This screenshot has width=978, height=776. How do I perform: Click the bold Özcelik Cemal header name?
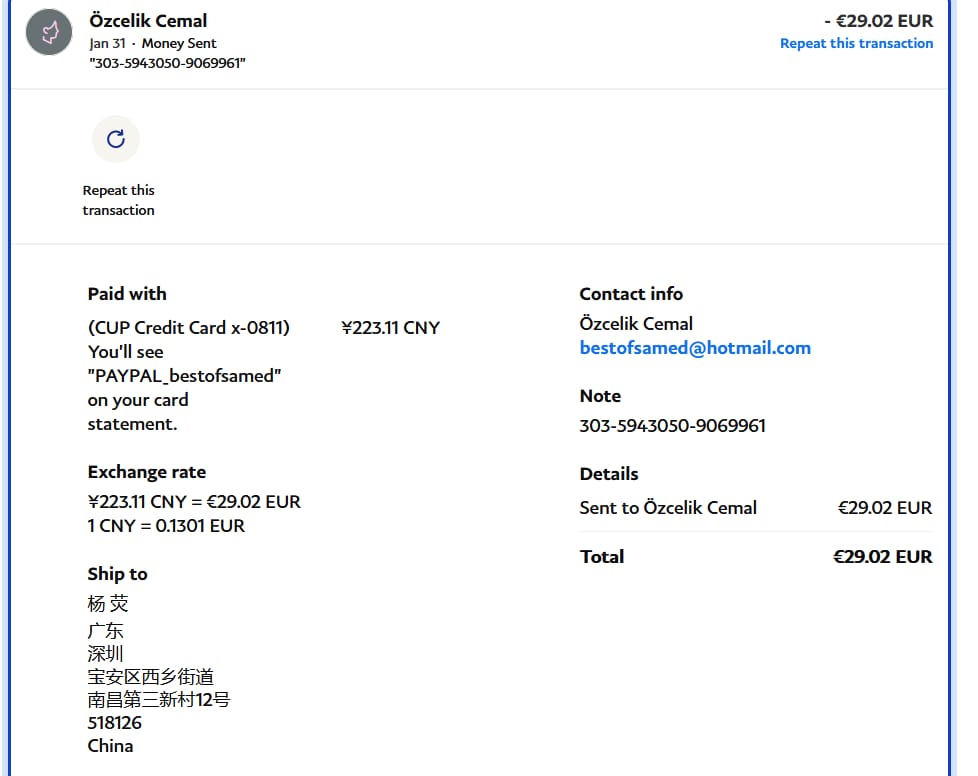[148, 20]
